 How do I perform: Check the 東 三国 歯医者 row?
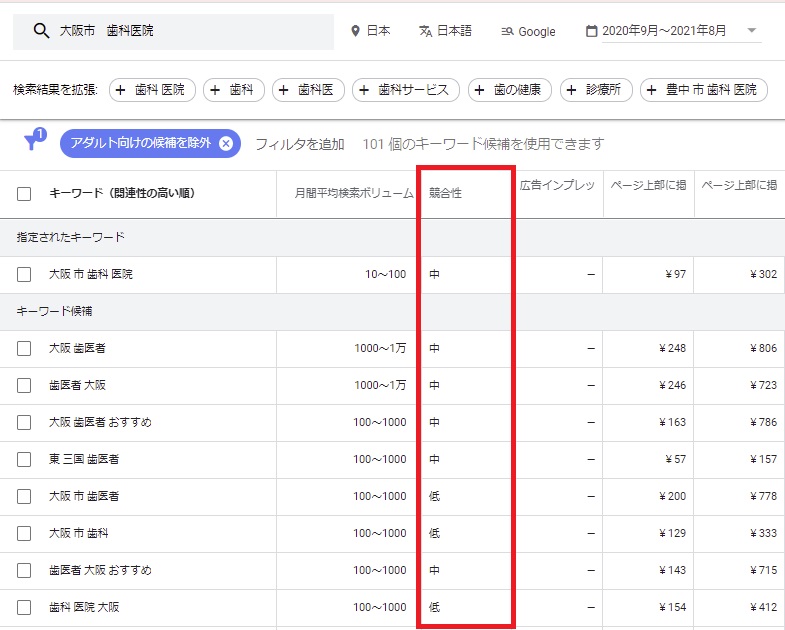[x=24, y=460]
